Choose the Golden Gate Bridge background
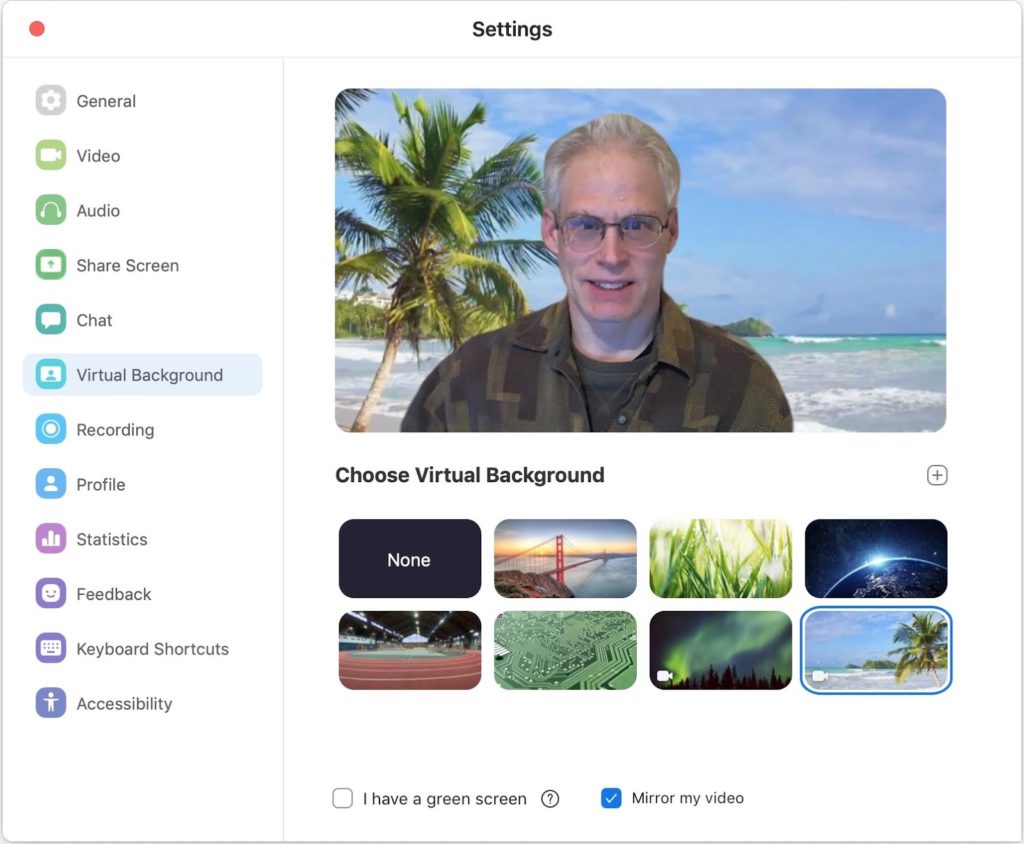 [x=565, y=559]
